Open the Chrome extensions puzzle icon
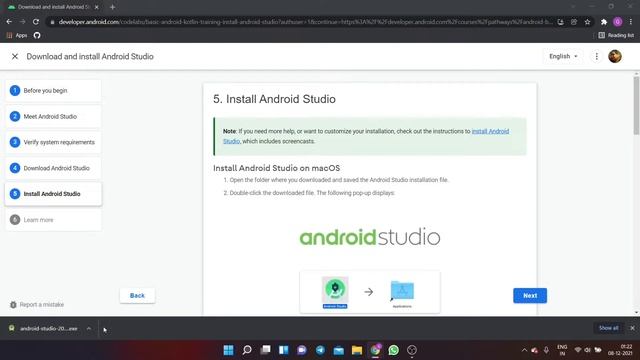 tap(604, 22)
